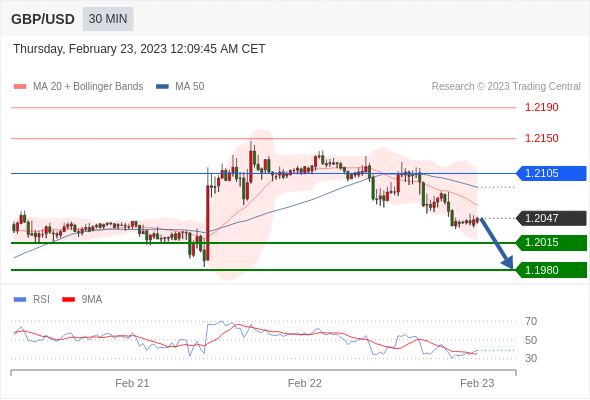
Task: Toggle the RSI legend label
Action: point(41,300)
